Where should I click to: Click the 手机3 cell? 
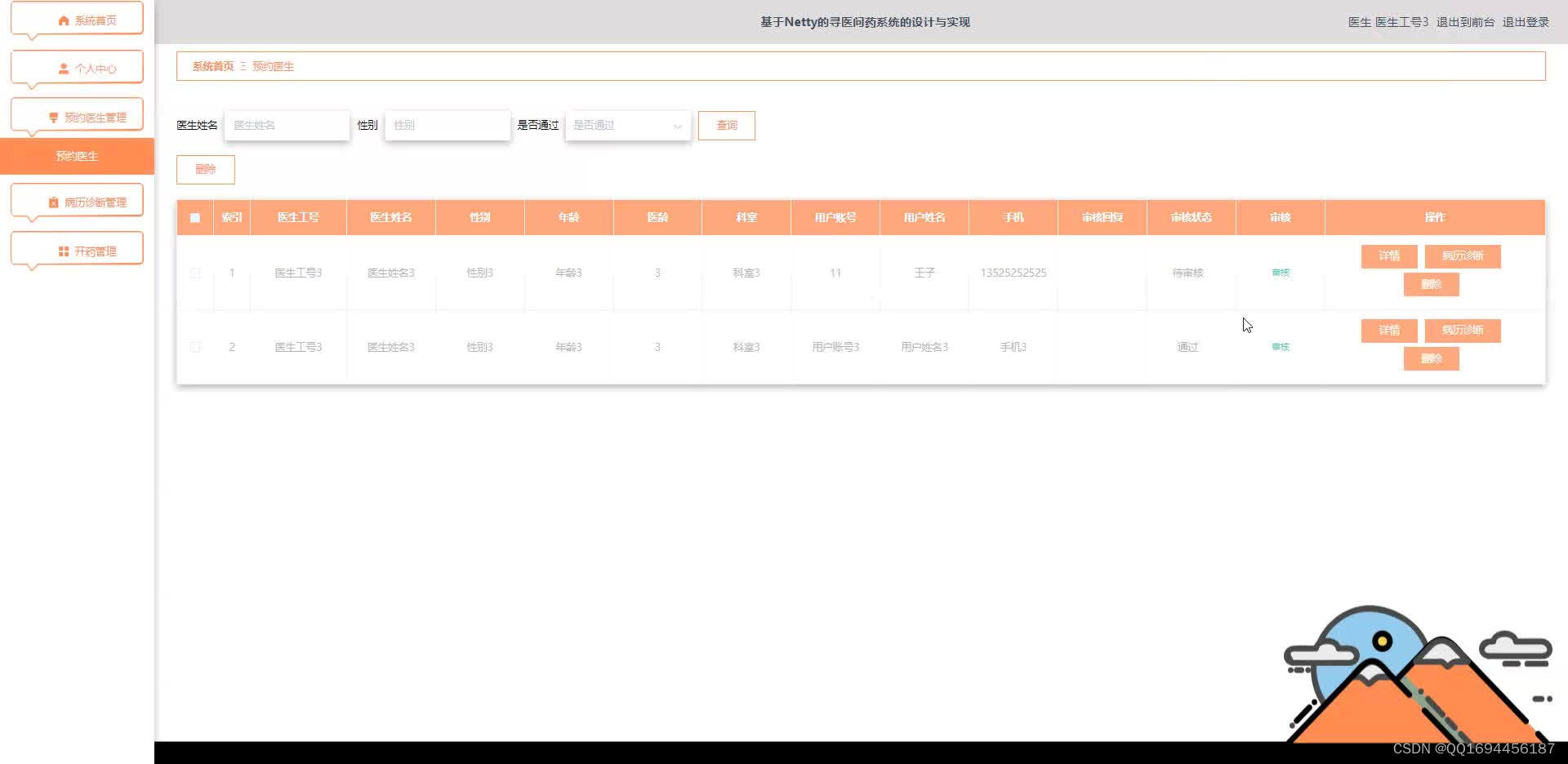coord(1013,347)
